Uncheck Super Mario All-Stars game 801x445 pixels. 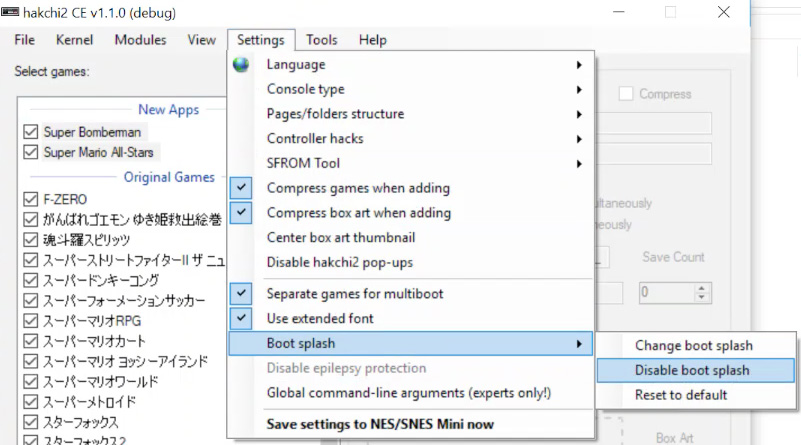(31, 152)
